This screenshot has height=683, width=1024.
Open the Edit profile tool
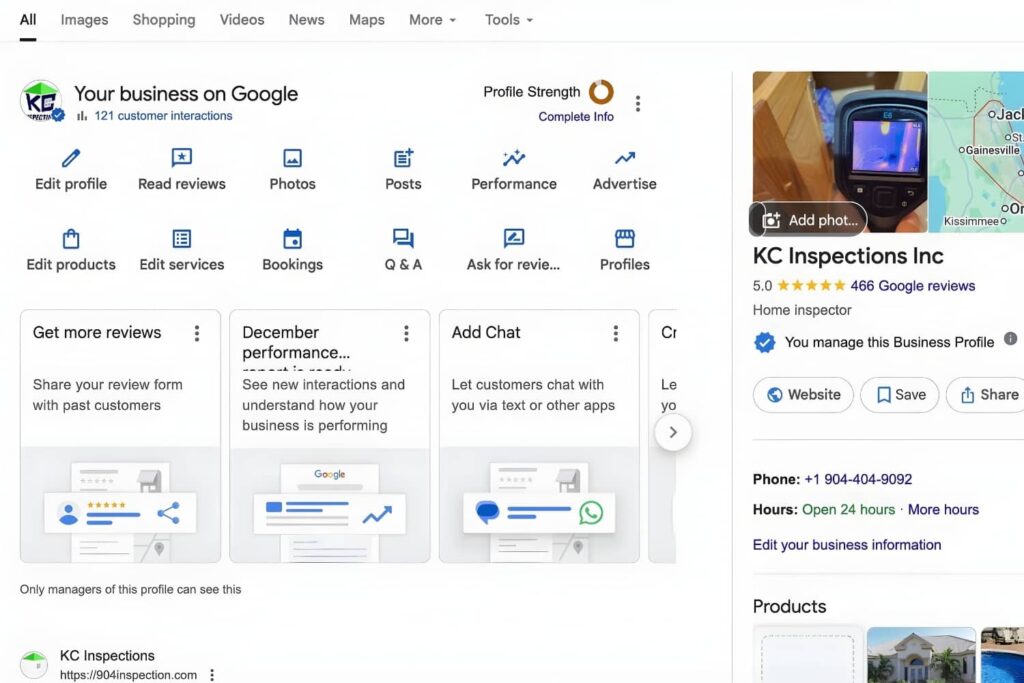pyautogui.click(x=69, y=168)
